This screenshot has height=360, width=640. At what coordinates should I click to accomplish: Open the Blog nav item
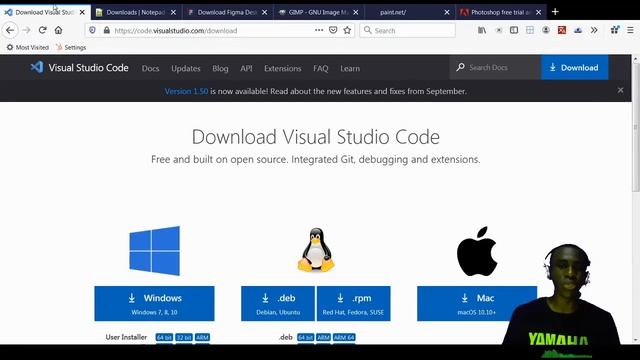click(x=220, y=69)
